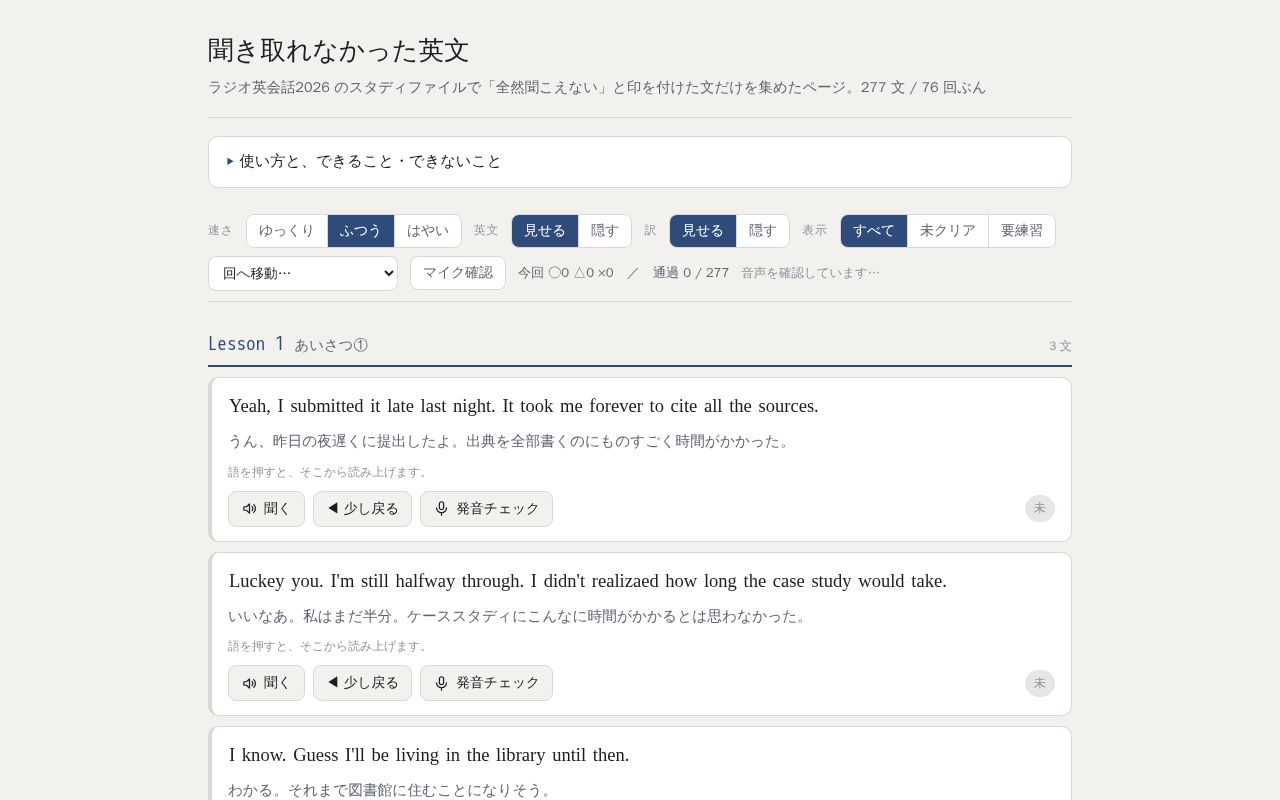Click the word 'cite' in the first sentence

point(684,406)
